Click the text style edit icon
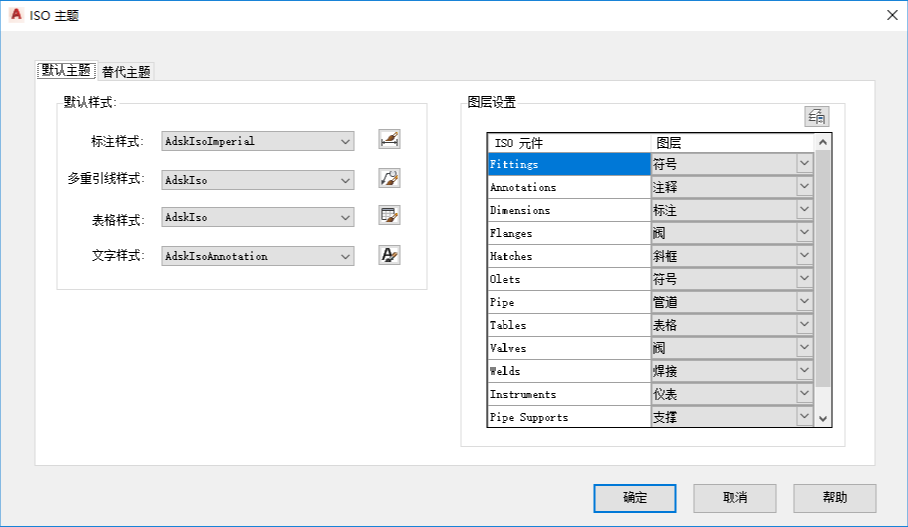This screenshot has height=527, width=908. click(389, 255)
